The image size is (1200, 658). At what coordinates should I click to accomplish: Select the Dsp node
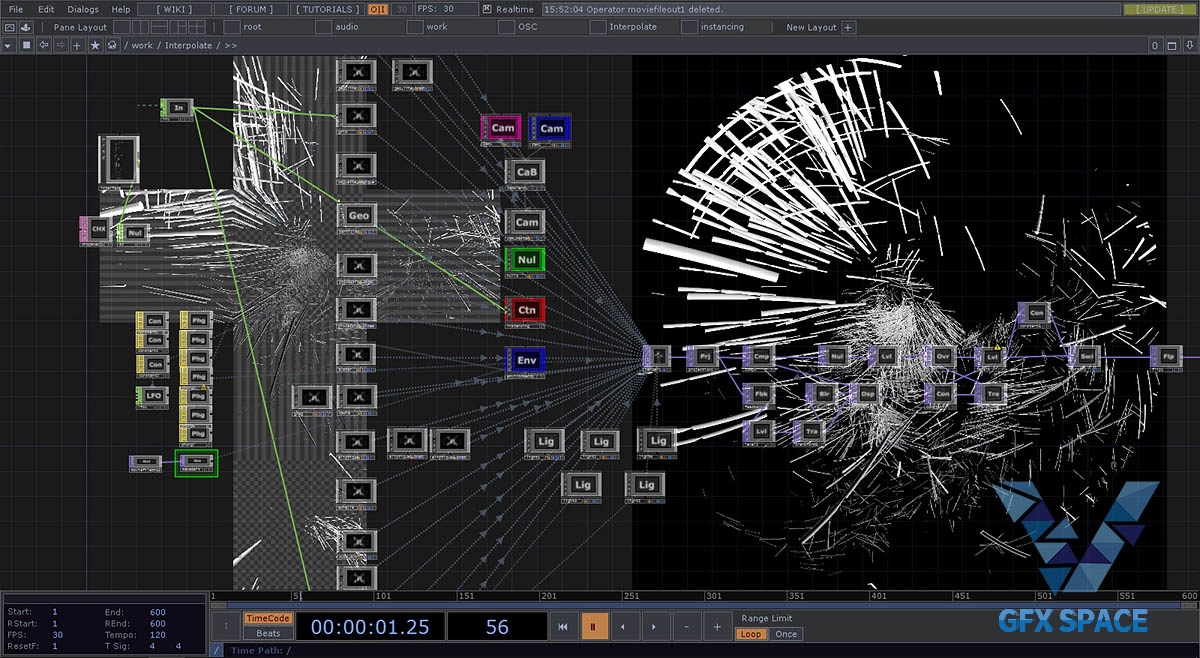coord(866,394)
